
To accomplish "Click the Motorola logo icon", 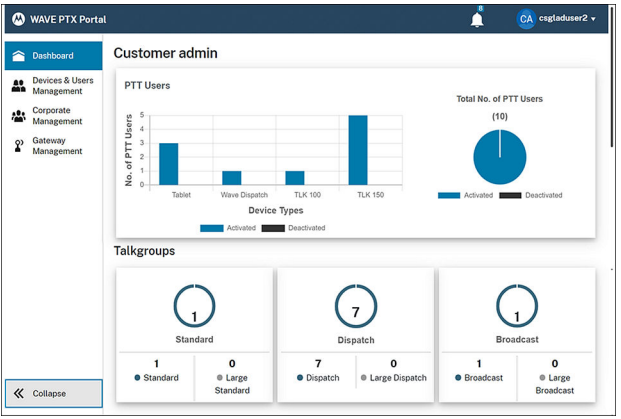I will [18, 19].
